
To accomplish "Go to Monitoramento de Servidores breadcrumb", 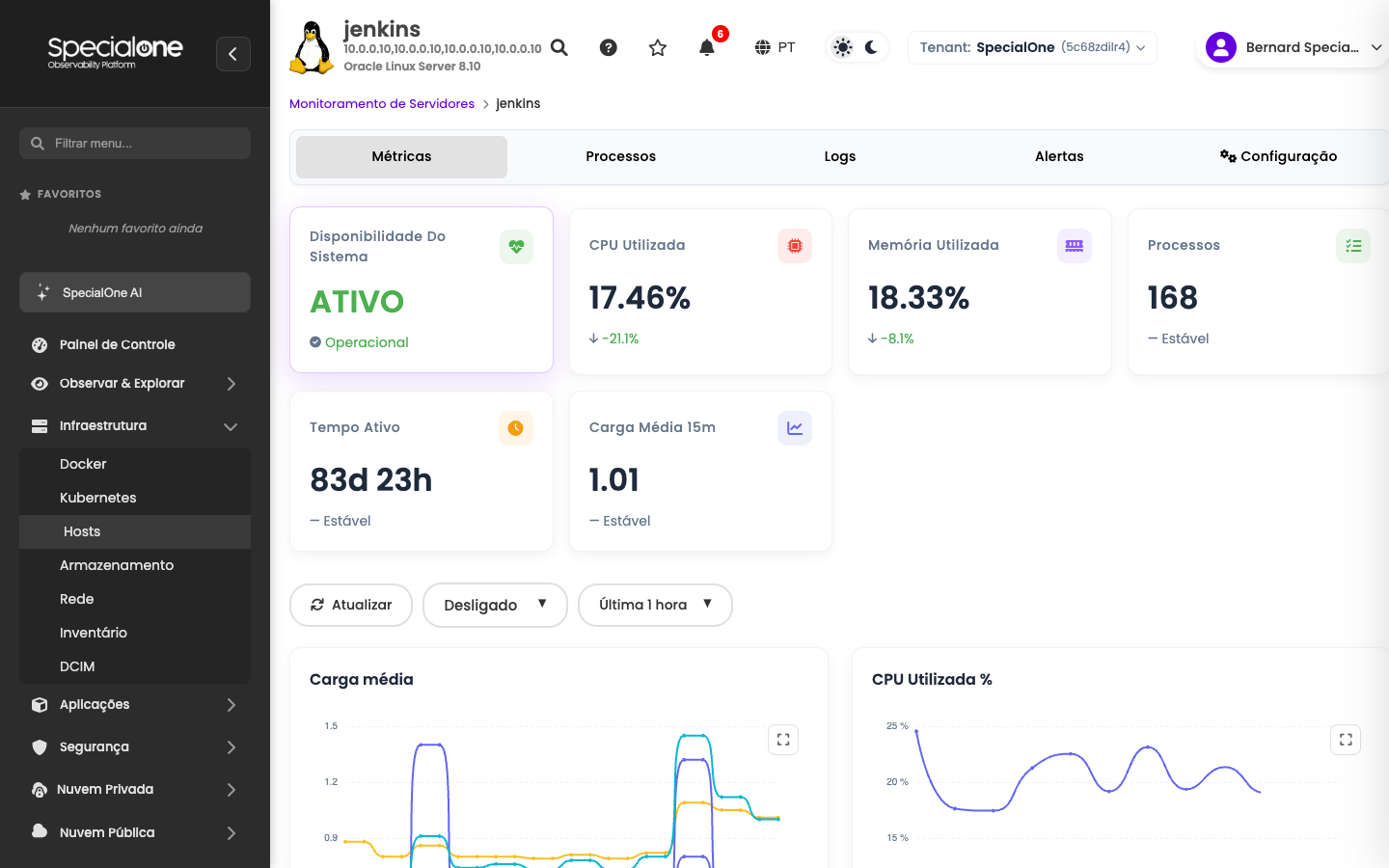I will [382, 103].
